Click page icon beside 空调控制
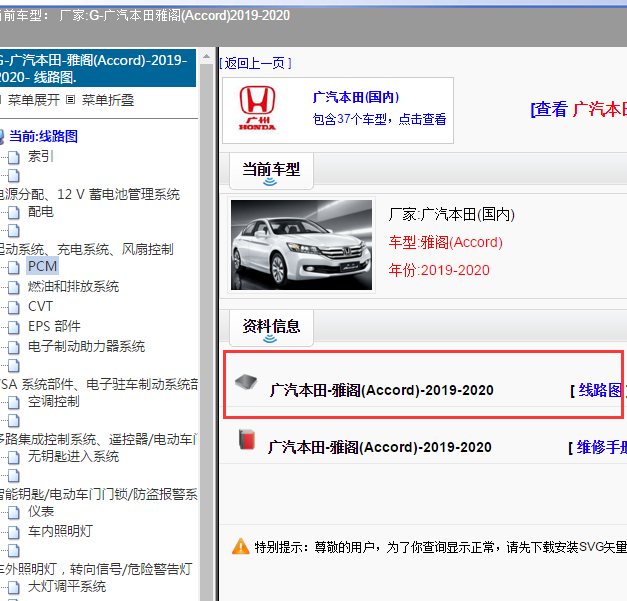The height and width of the screenshot is (601, 627). pos(14,403)
